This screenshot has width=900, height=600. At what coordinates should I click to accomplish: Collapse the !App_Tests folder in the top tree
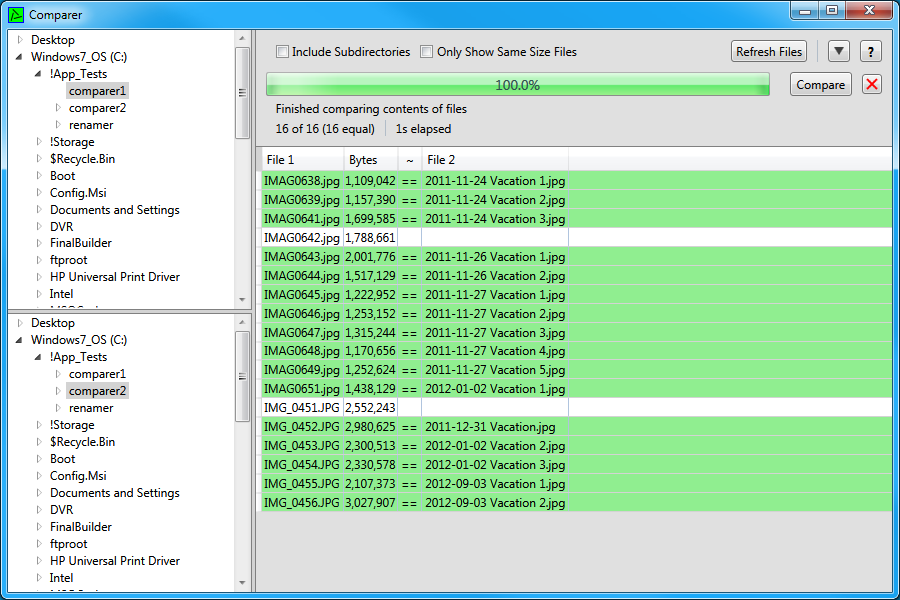pos(36,73)
